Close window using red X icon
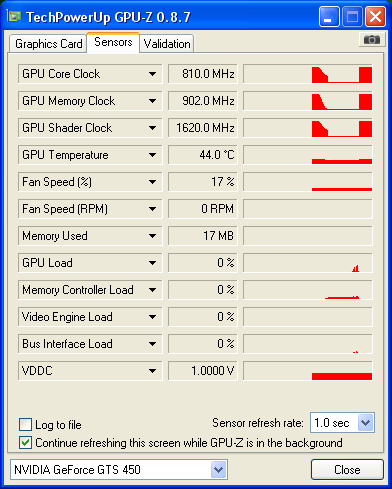 (x=375, y=17)
